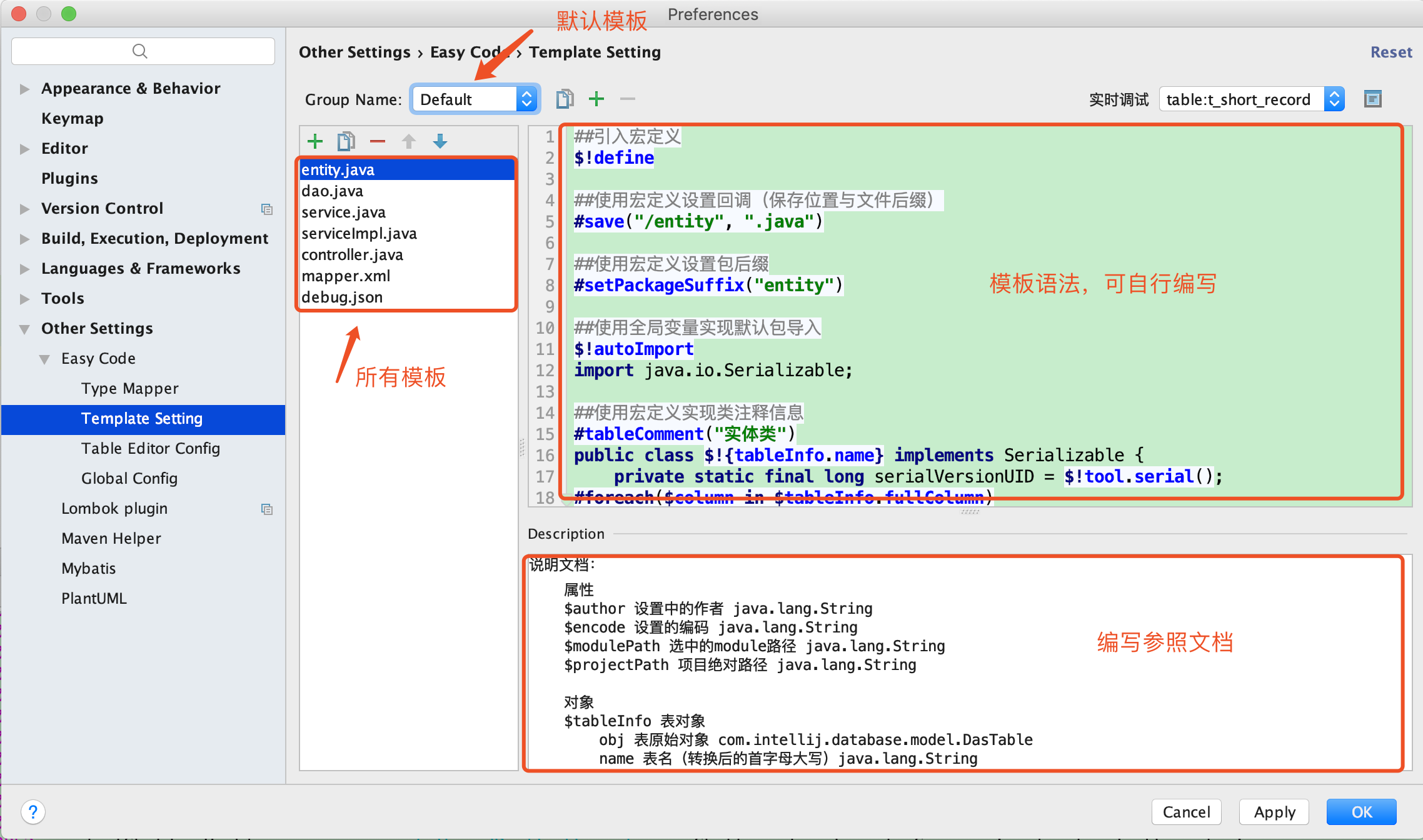
Task: Expand the Appearance & Behavior section
Action: 24,89
